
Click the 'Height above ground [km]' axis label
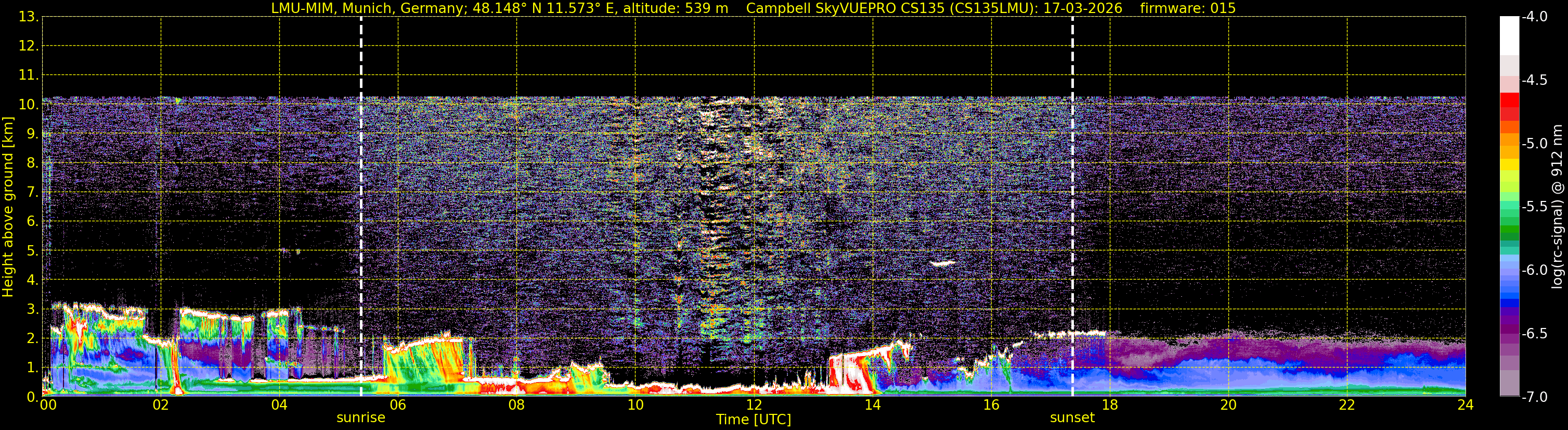[x=8, y=207]
